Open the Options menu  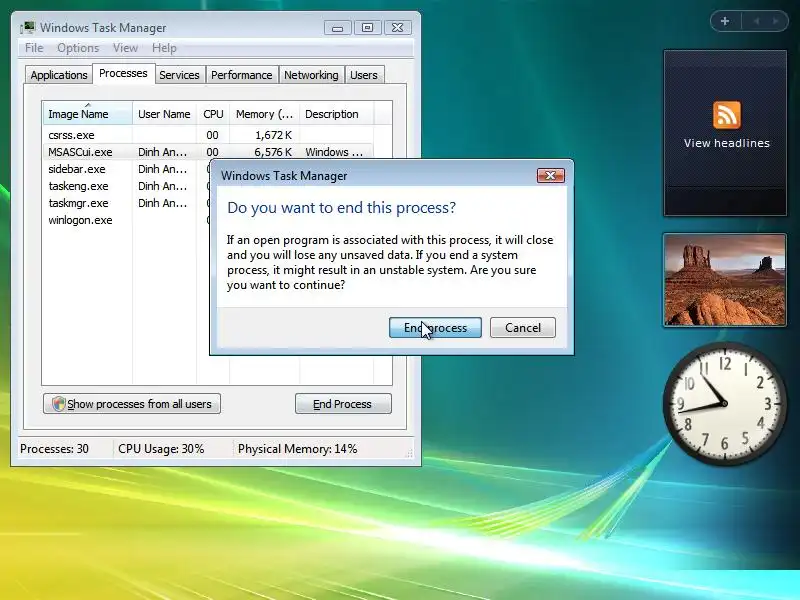coord(78,48)
